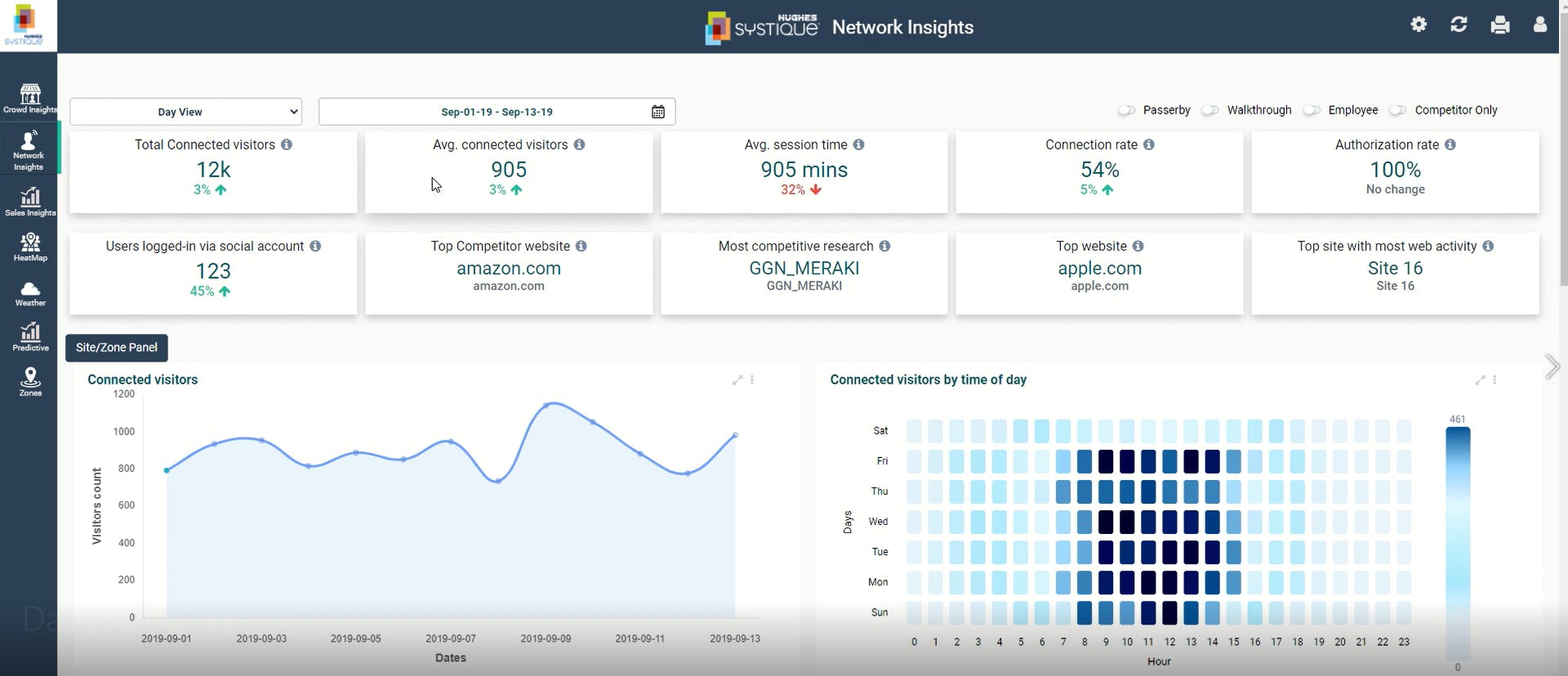Go to Crowd Insights in sidebar
This screenshot has height=676, width=1568.
pyautogui.click(x=30, y=99)
